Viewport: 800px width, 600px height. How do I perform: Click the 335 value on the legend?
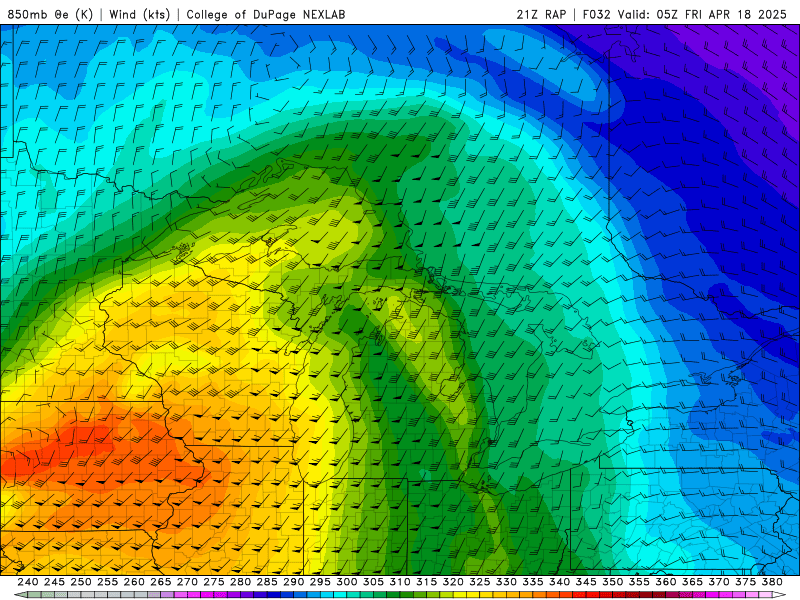(532, 582)
